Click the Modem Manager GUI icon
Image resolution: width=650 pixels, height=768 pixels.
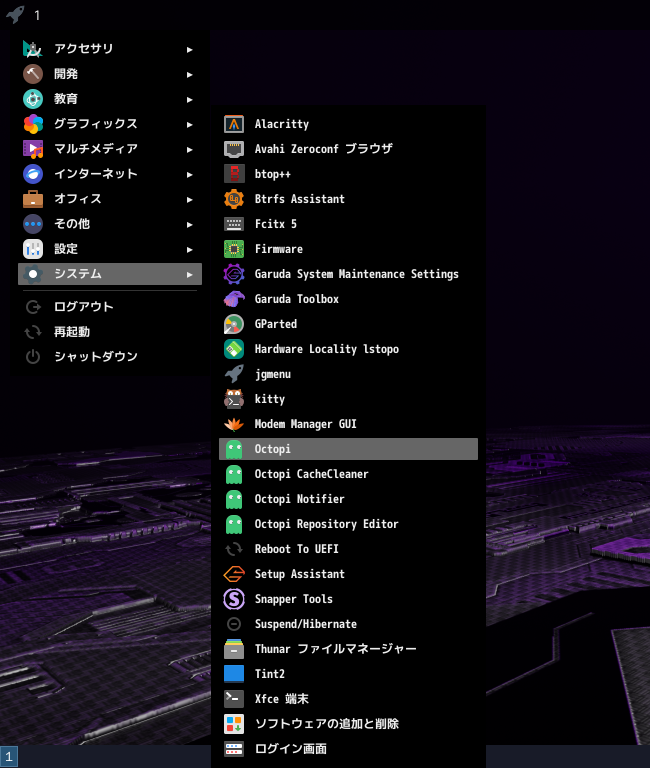(234, 424)
